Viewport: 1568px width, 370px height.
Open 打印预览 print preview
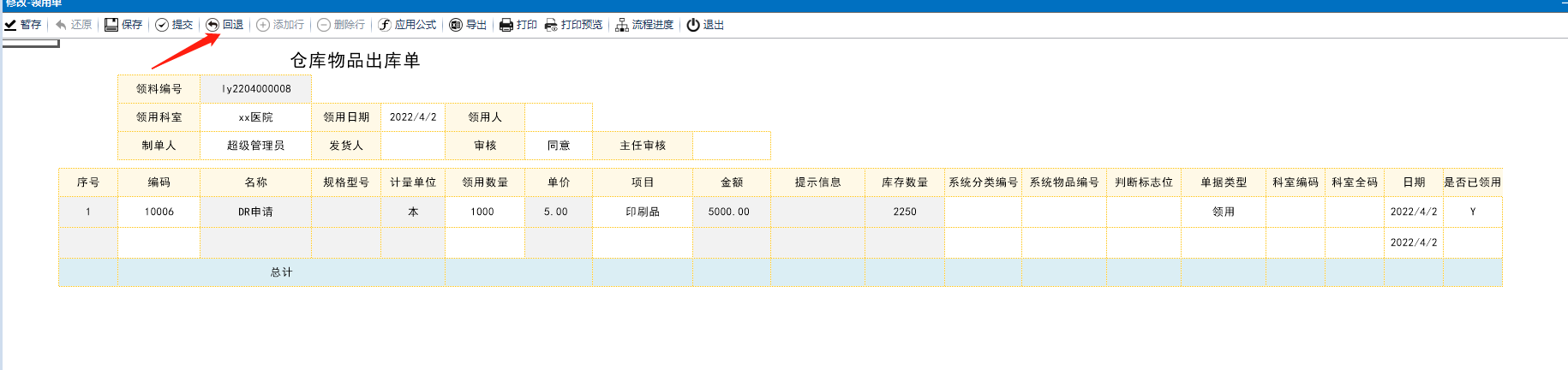[x=573, y=25]
